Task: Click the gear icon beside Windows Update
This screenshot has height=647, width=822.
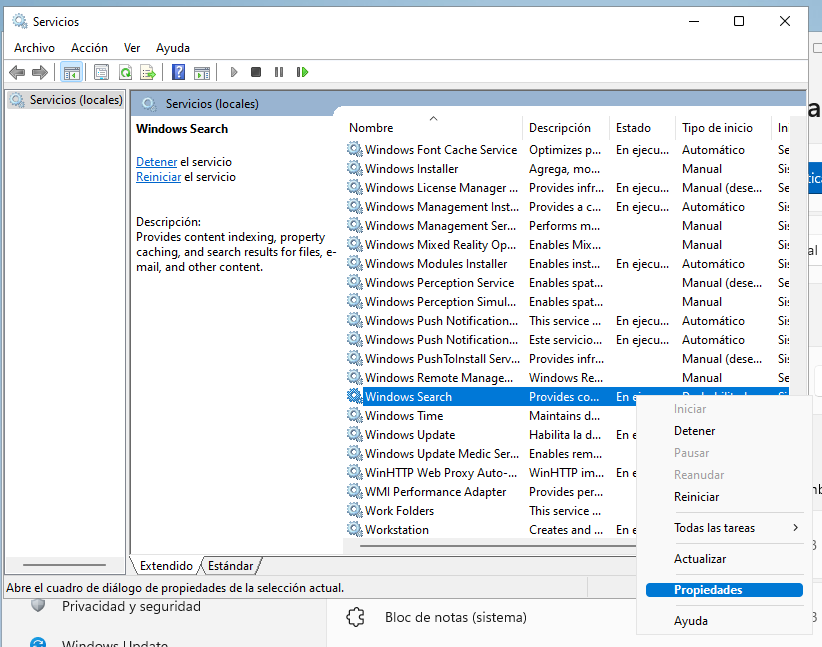Action: pos(355,434)
